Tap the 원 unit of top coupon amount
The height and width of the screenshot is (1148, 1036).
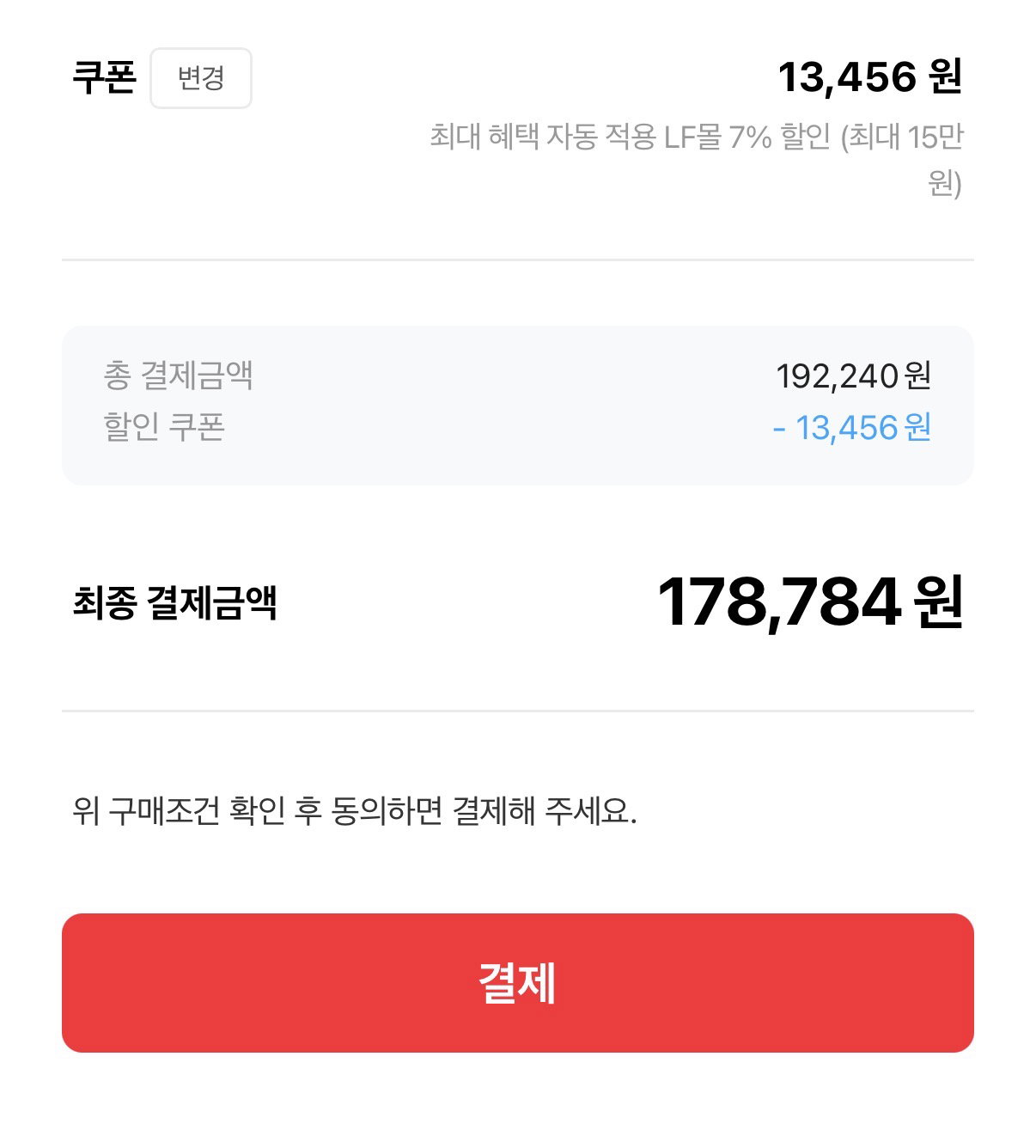946,77
